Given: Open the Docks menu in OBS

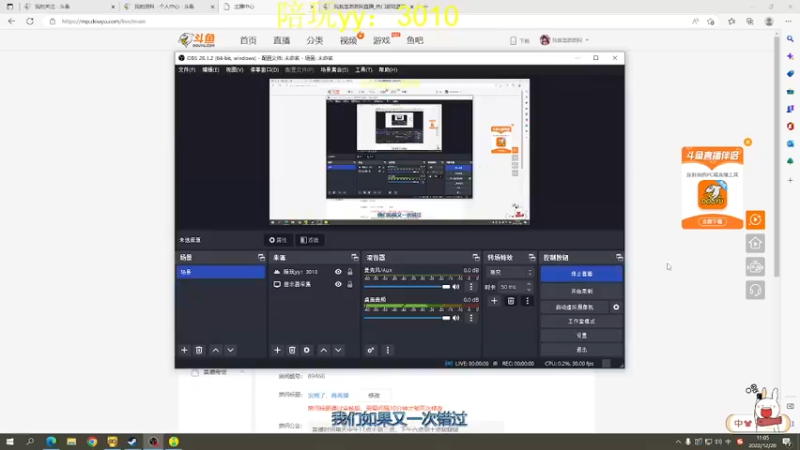Looking at the screenshot, I should pyautogui.click(x=264, y=70).
